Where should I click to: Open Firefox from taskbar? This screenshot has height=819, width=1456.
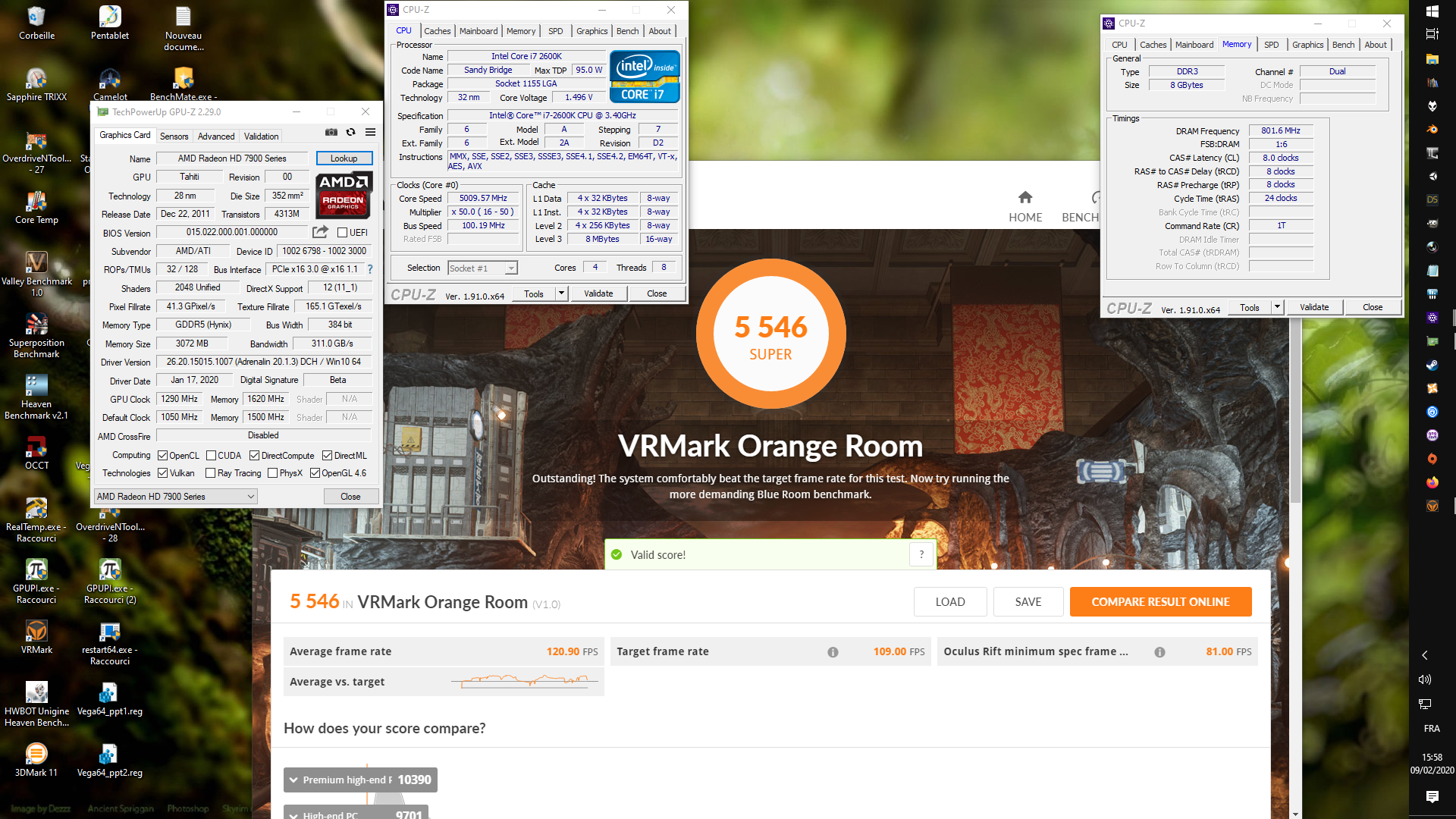click(1432, 482)
